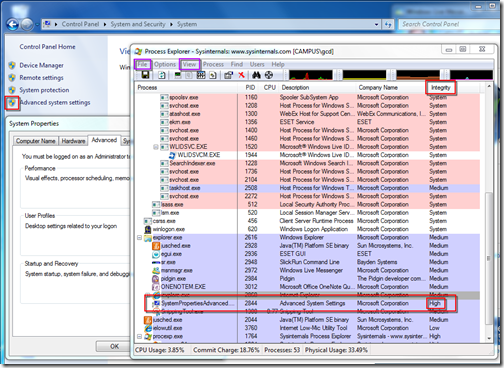
Task: Click in the Search Control Panel field
Action: tap(448, 24)
